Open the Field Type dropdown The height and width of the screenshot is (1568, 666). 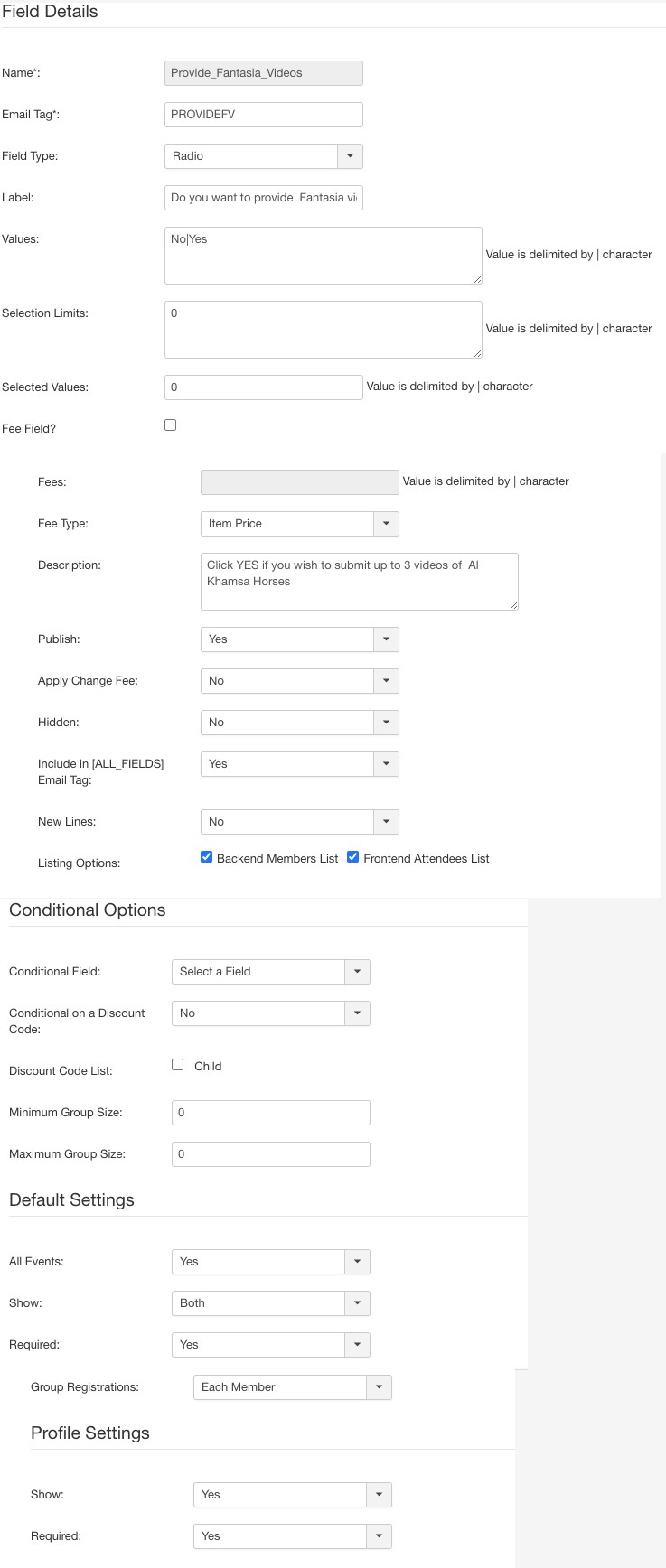pos(263,156)
